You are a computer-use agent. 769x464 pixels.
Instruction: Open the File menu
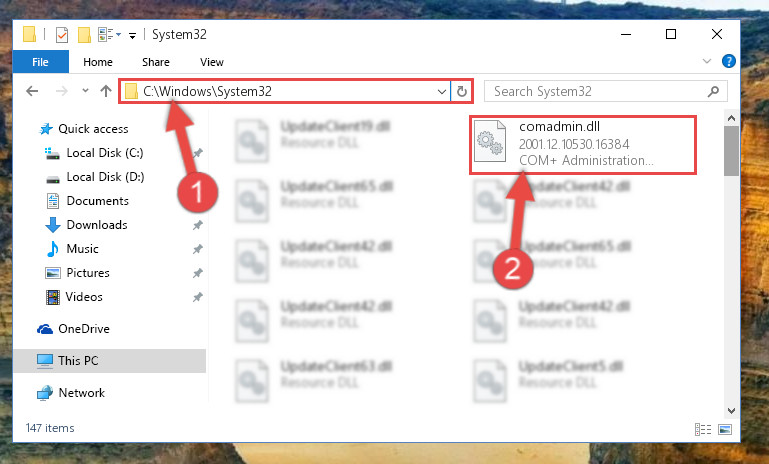tap(40, 62)
